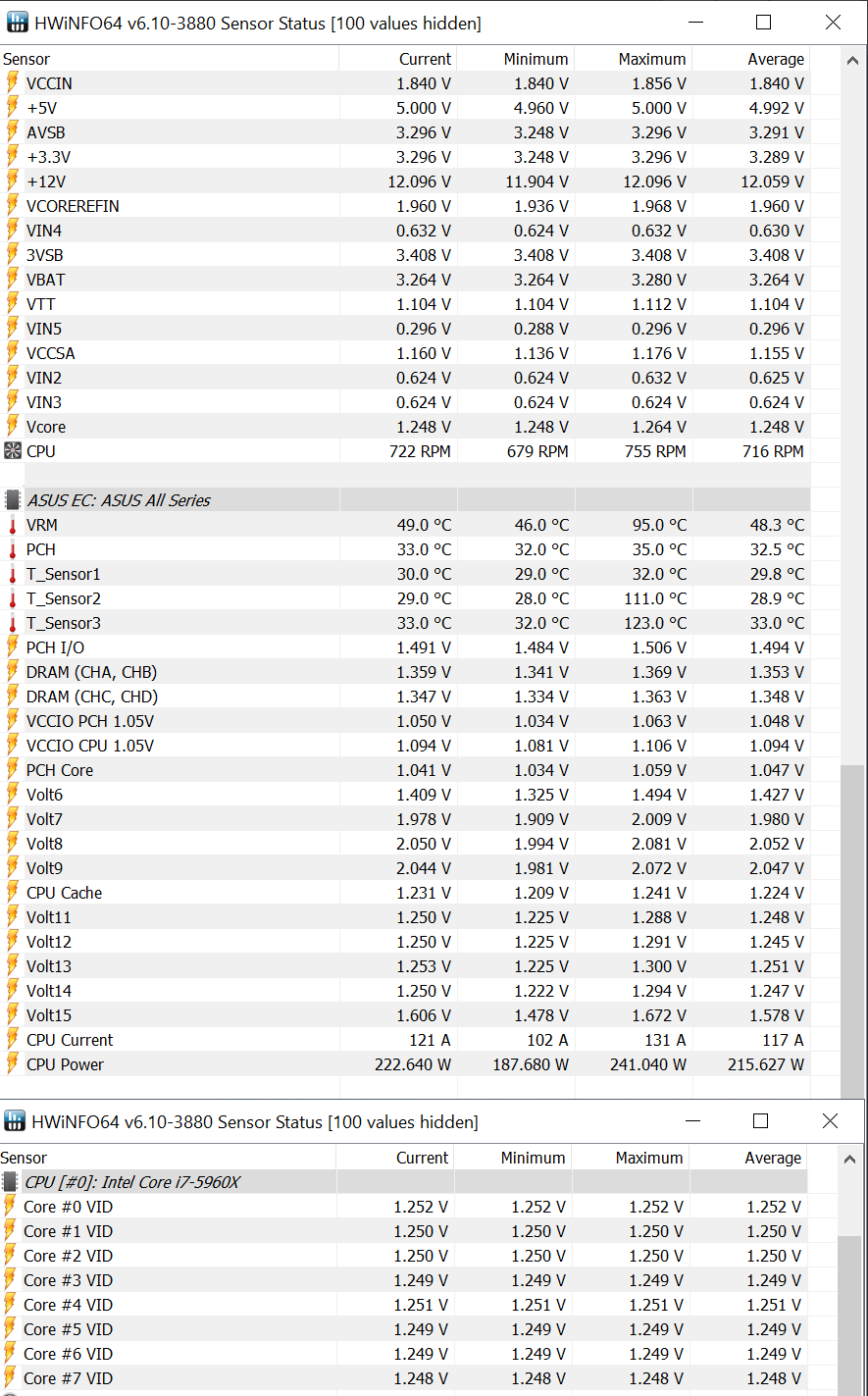This screenshot has height=1396, width=868.
Task: Select the Core #5 VID row label
Action: (x=68, y=1329)
